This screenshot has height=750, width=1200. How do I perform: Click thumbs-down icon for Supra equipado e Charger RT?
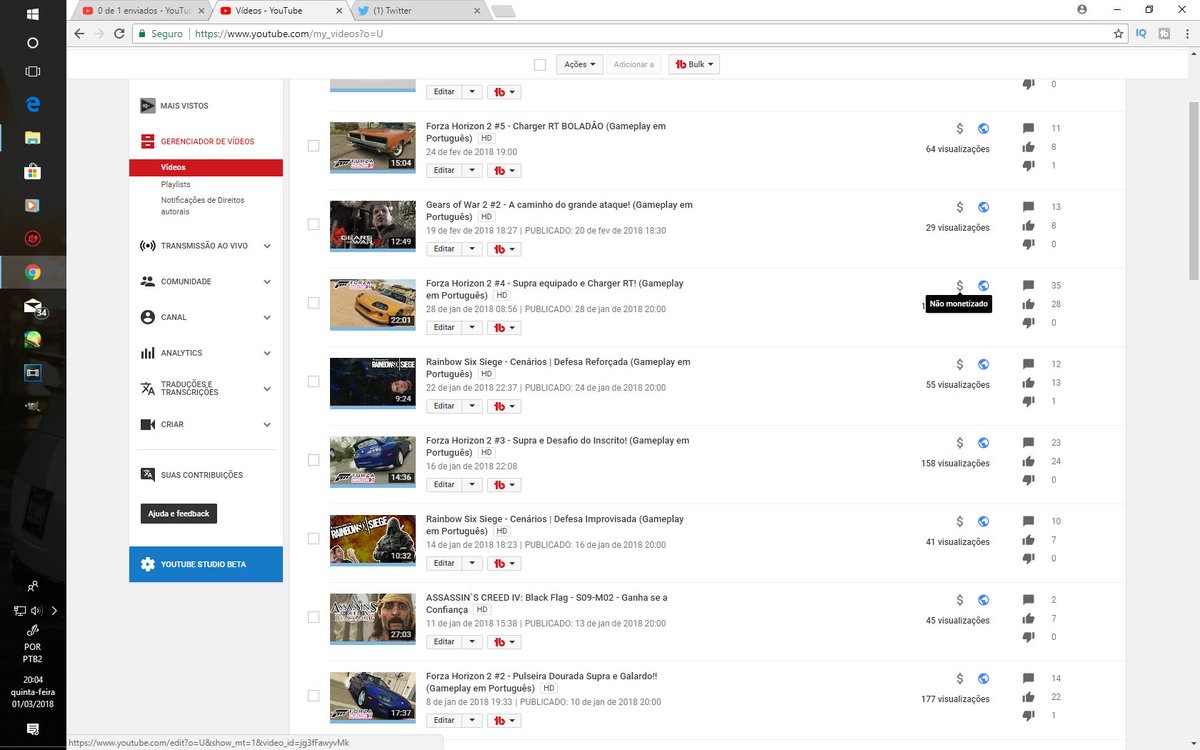pyautogui.click(x=1028, y=323)
